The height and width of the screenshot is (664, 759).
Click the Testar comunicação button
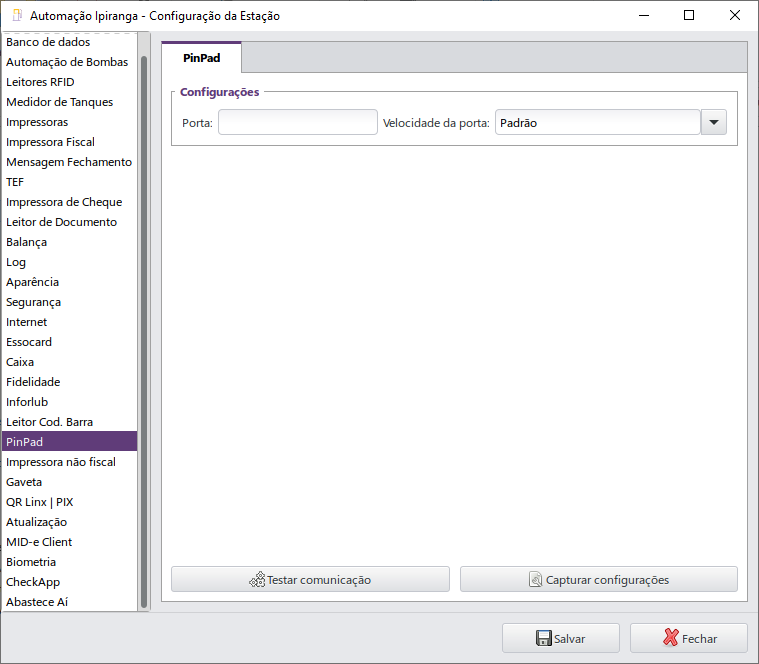pos(310,579)
